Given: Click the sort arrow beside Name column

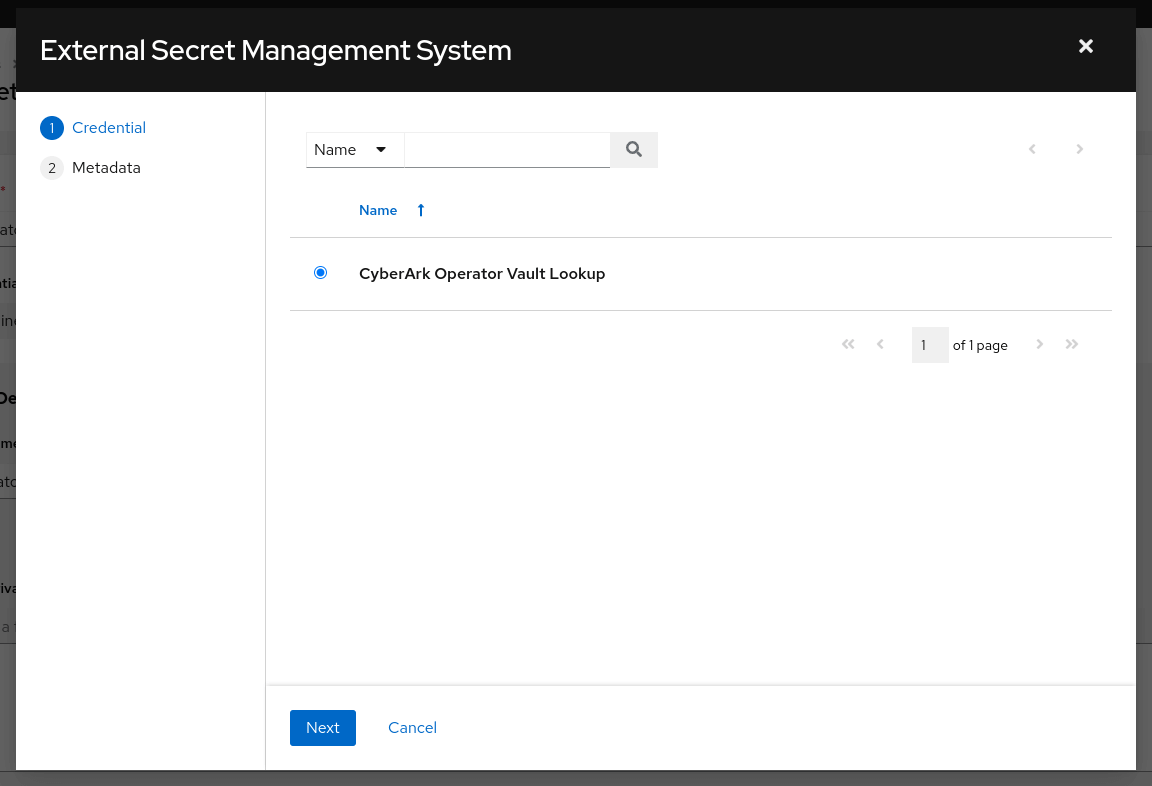Looking at the screenshot, I should tap(421, 210).
